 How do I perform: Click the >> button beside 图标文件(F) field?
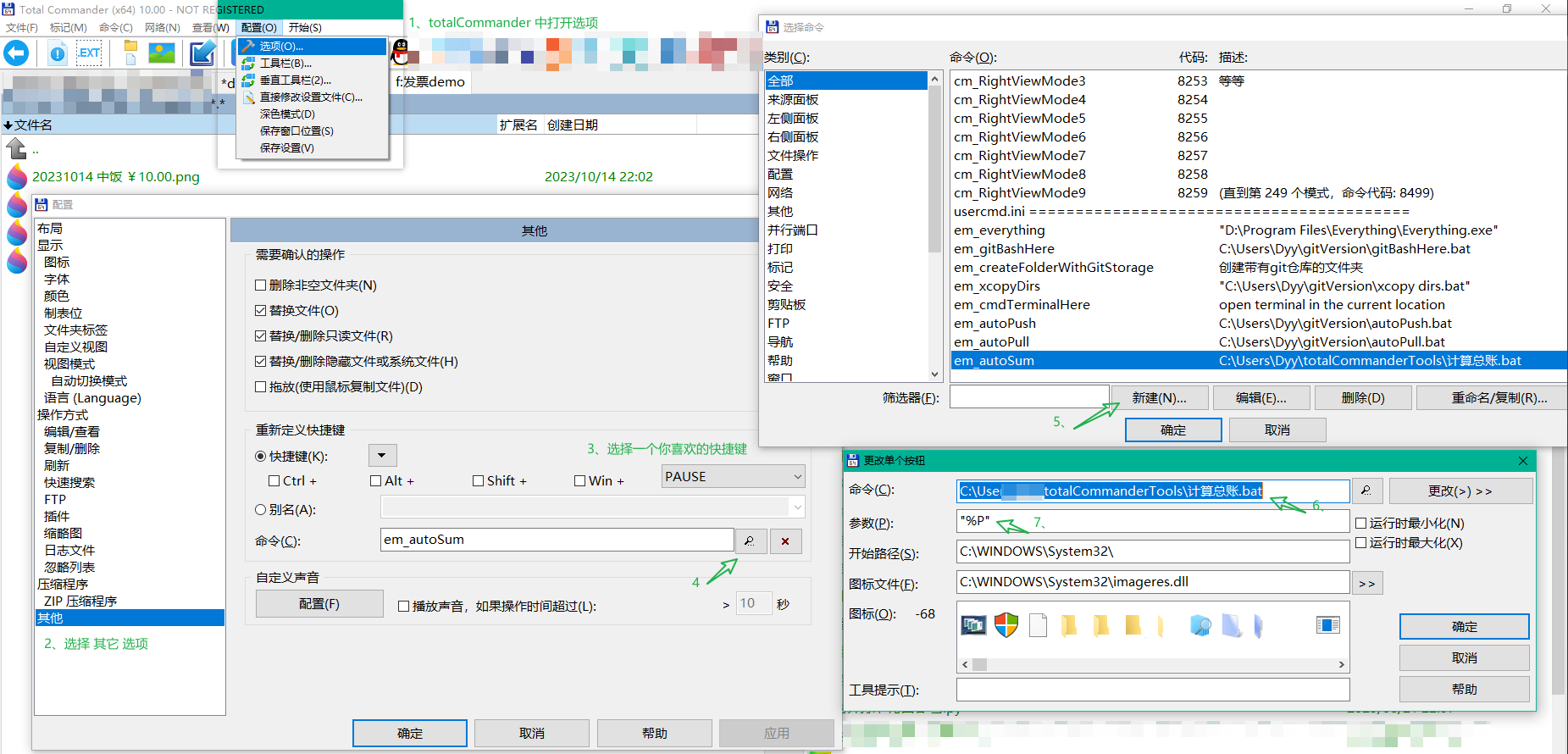[1367, 583]
